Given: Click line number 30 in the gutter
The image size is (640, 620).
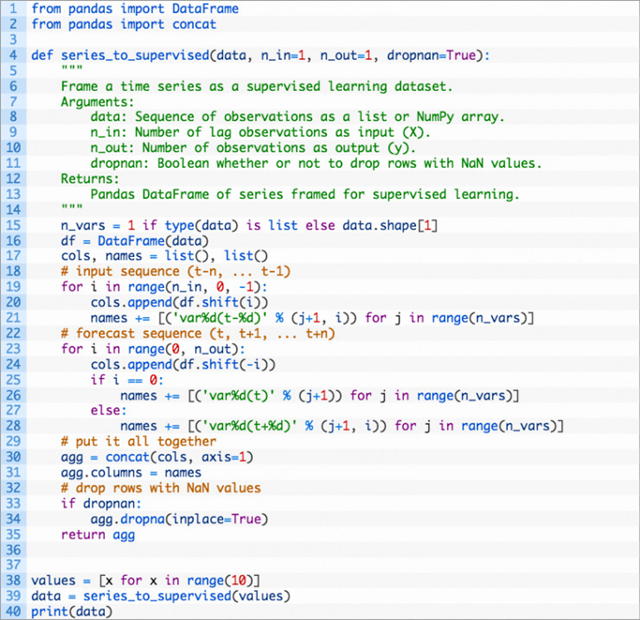Looking at the screenshot, I should pyautogui.click(x=13, y=457).
